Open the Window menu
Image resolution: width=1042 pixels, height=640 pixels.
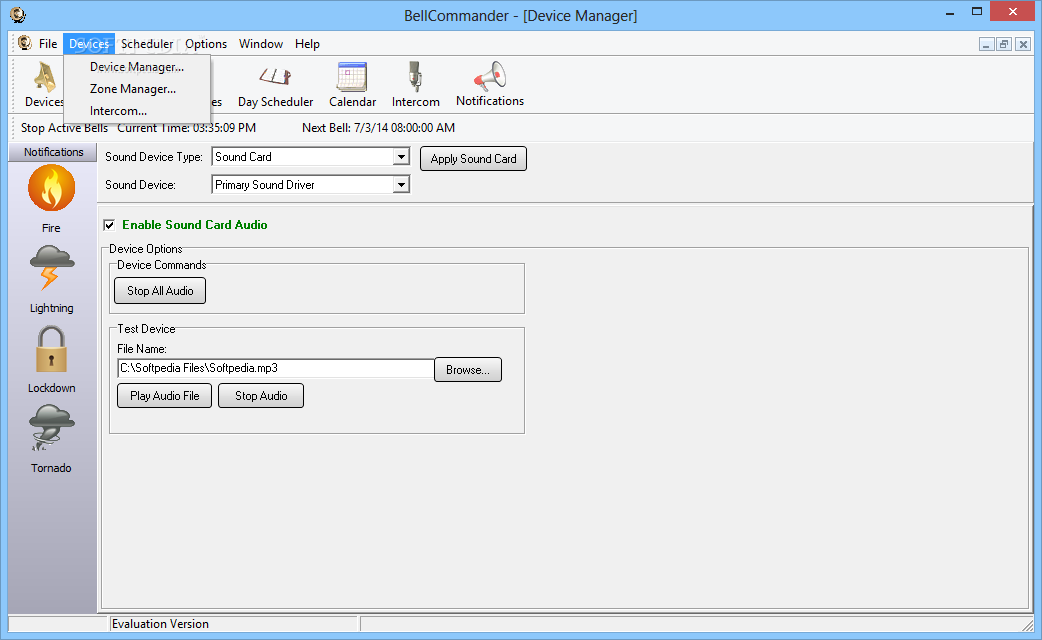pyautogui.click(x=260, y=44)
